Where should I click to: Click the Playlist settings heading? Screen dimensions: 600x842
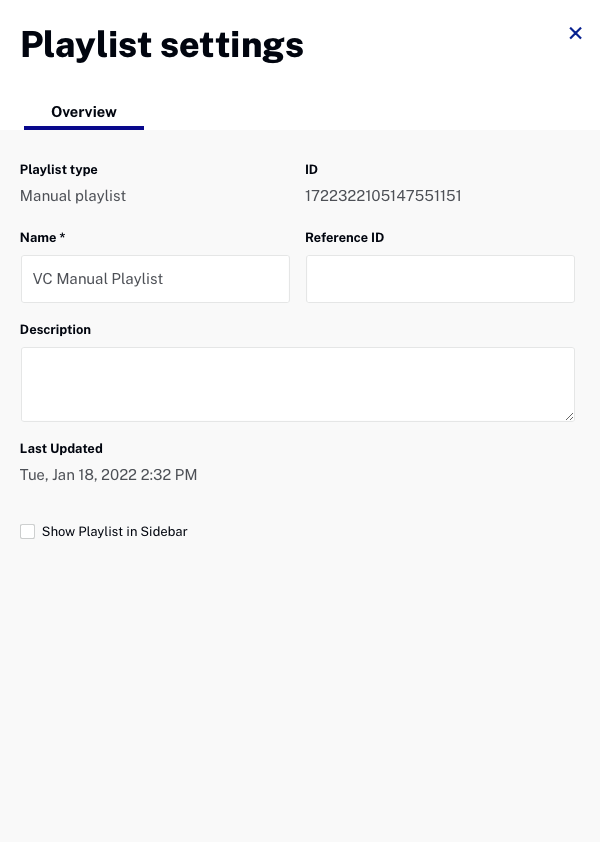click(162, 45)
